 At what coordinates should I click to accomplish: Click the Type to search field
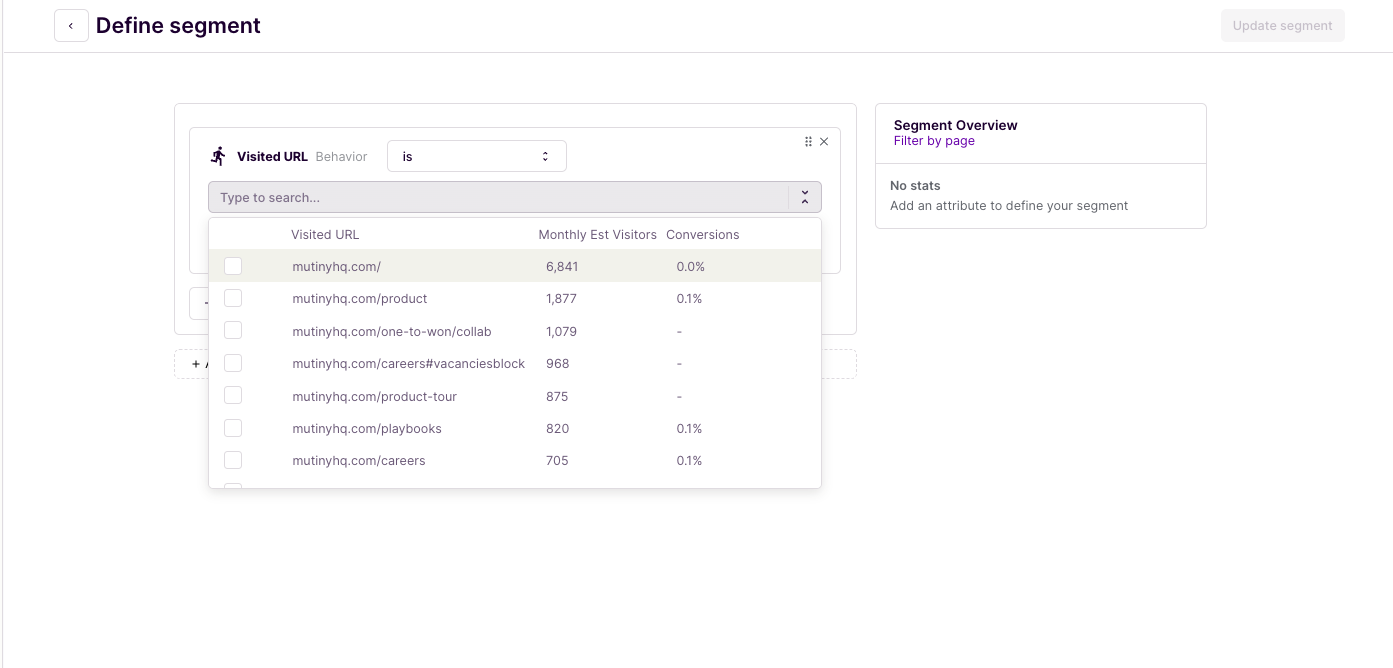[515, 197]
